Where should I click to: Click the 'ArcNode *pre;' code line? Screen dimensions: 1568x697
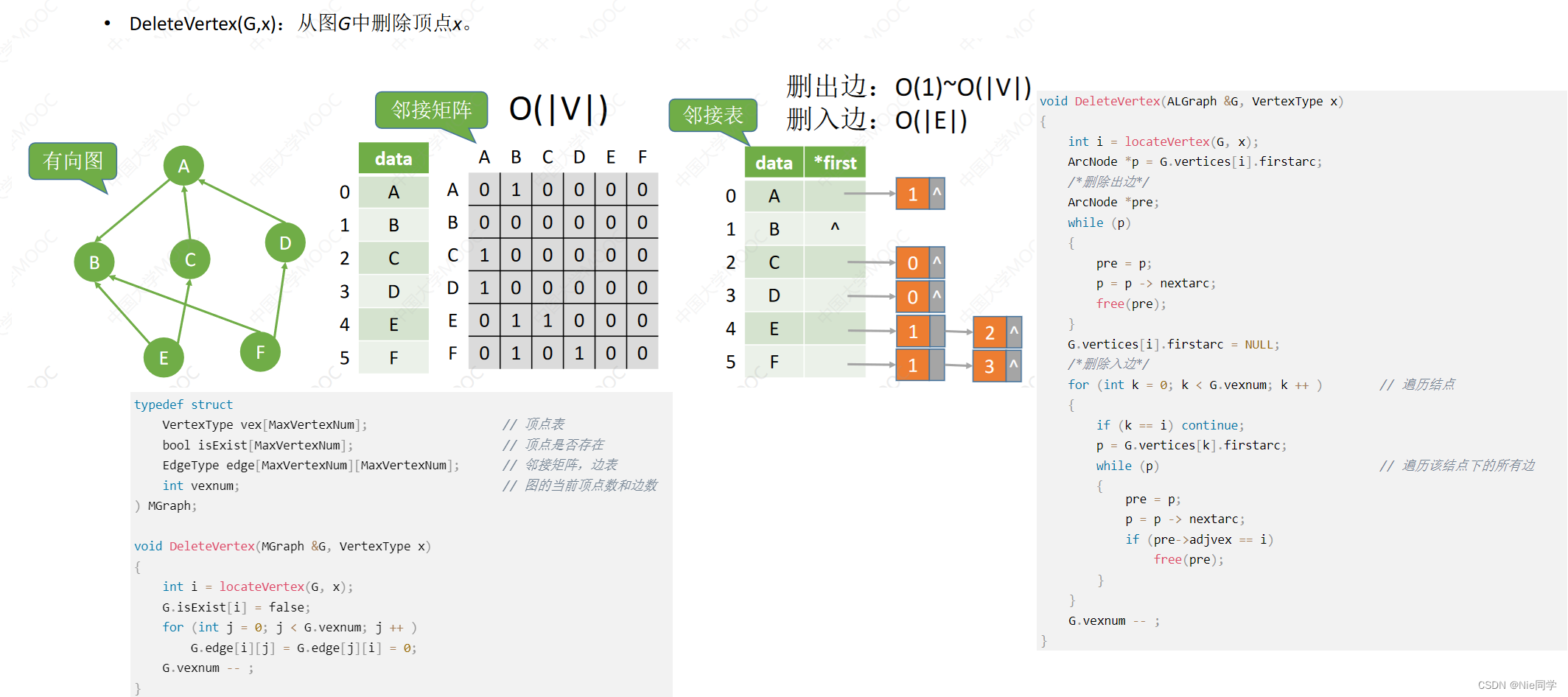coord(1113,203)
